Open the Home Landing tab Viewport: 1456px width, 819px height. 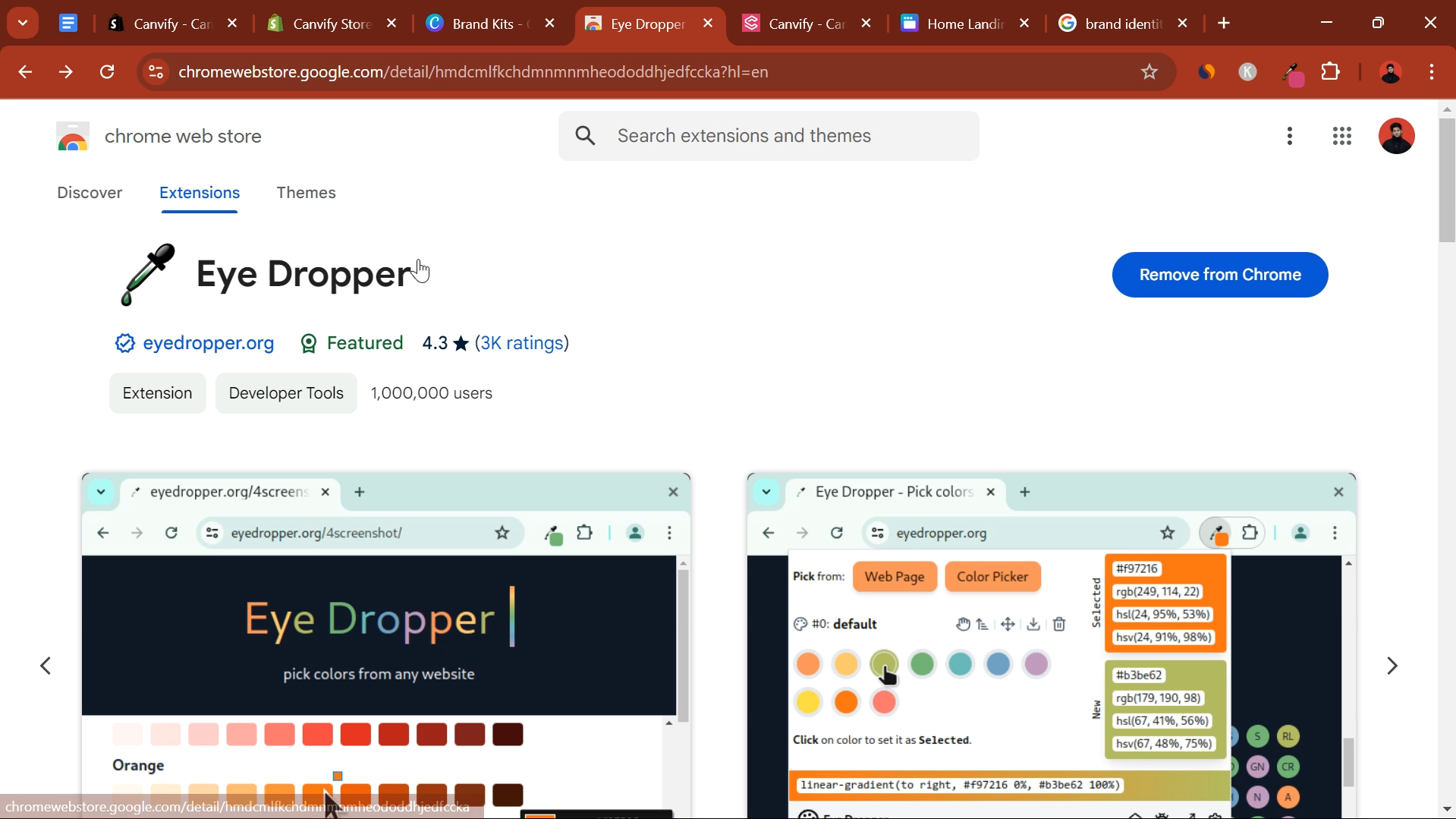(x=965, y=24)
